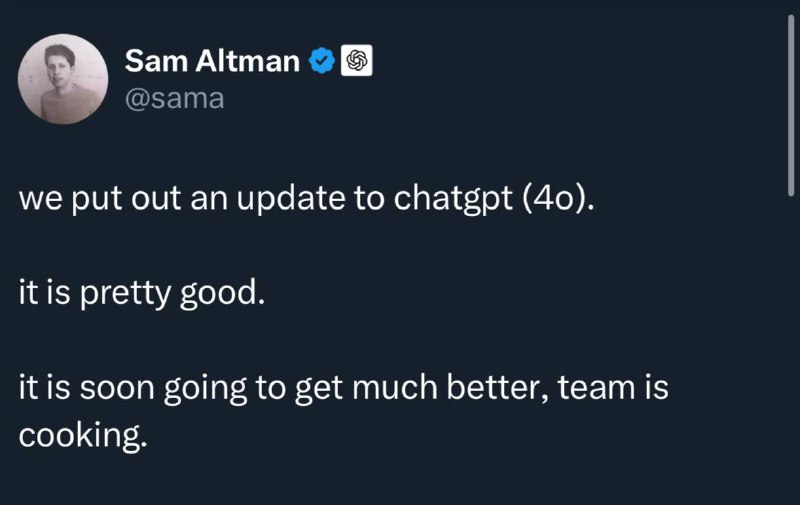Click the word "pretty" in the second paragraph

pyautogui.click(x=124, y=295)
